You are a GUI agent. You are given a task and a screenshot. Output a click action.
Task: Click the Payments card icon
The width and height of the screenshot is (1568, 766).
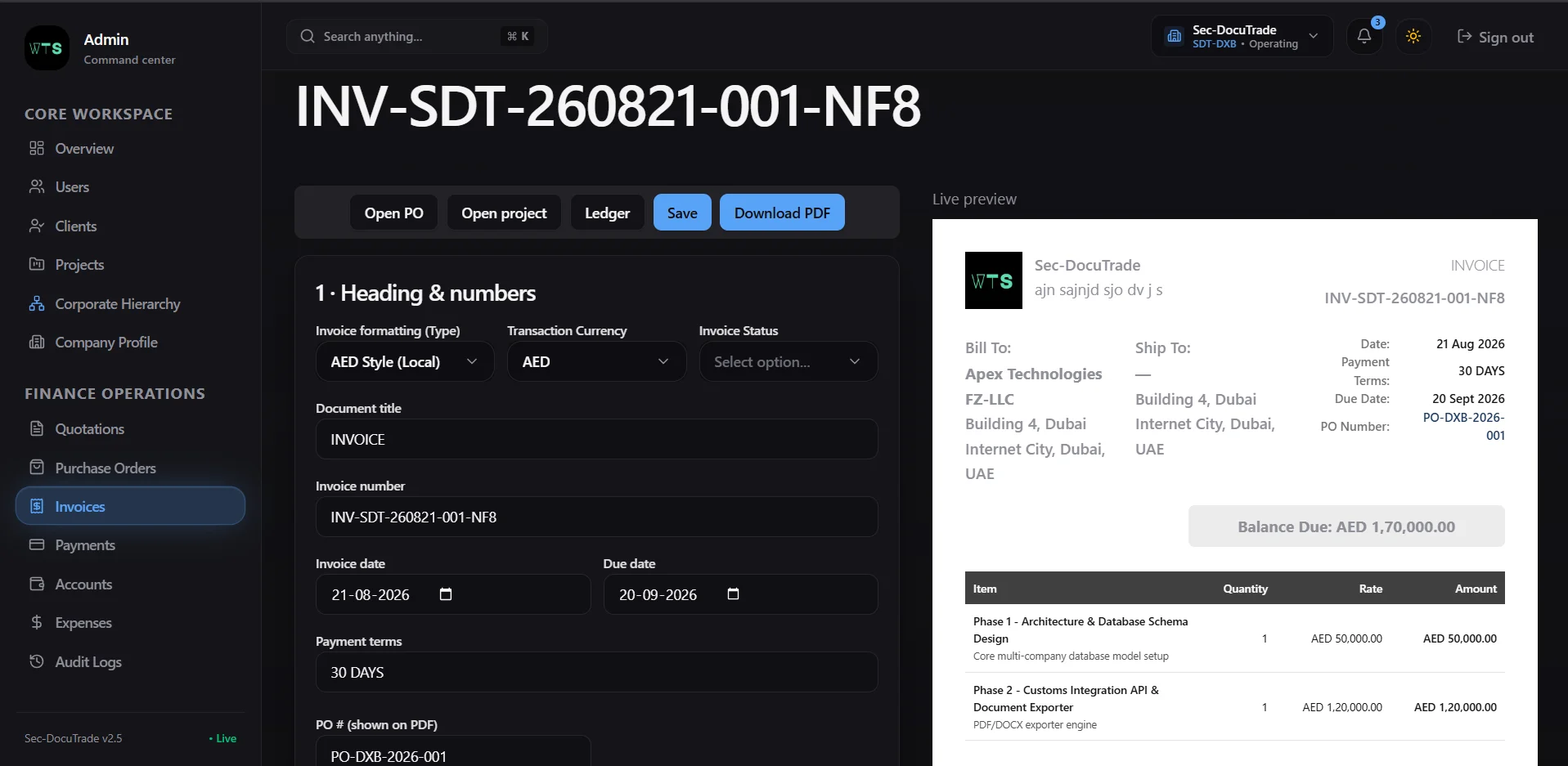[x=37, y=544]
